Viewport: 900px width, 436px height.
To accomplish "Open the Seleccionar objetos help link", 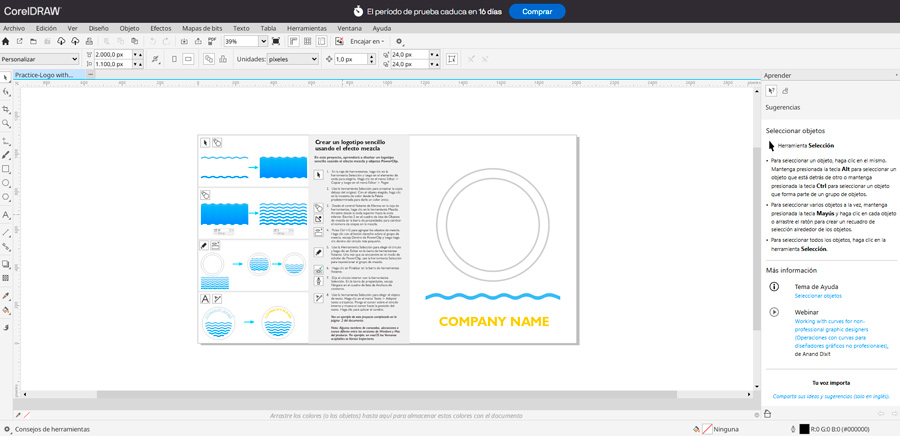I will coord(818,296).
